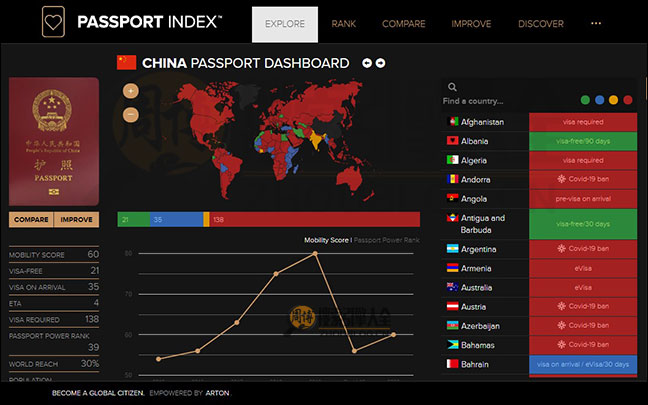Click the Passport Index heart logo
This screenshot has width=648, height=405.
[54, 22]
